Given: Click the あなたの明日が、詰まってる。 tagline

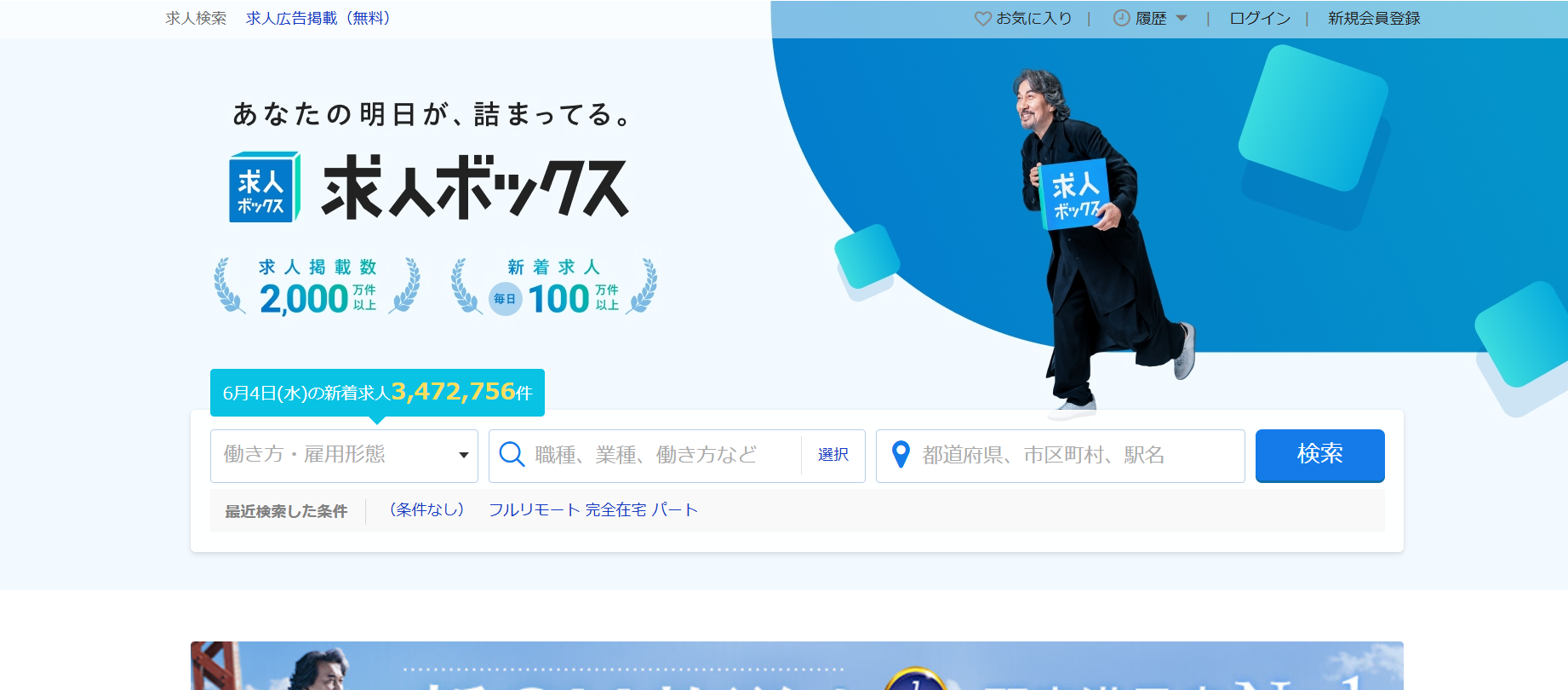Looking at the screenshot, I should [x=432, y=114].
